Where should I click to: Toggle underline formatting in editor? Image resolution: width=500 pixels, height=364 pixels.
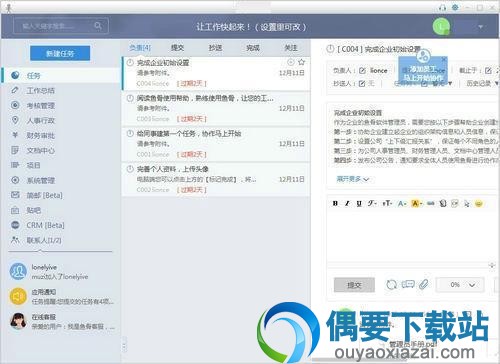point(359,203)
